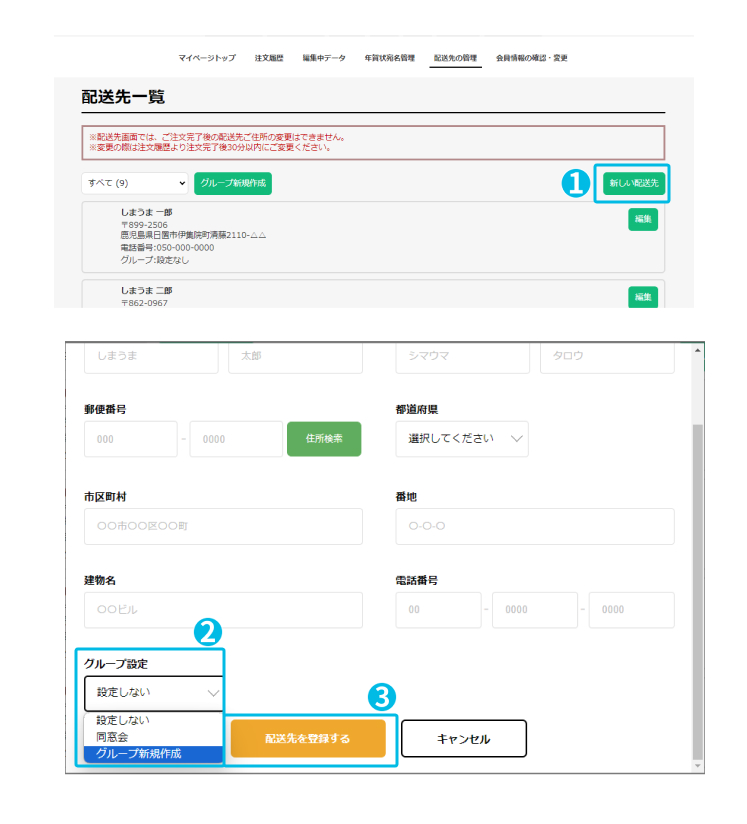The height and width of the screenshot is (824, 747).
Task: Switch to the 注文履歴 tab
Action: click(269, 58)
